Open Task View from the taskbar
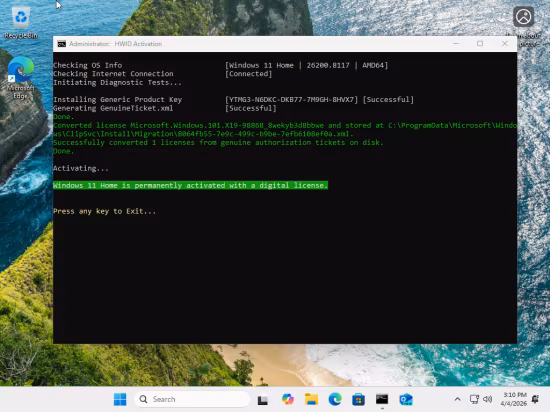Image resolution: width=550 pixels, height=412 pixels. (263, 400)
